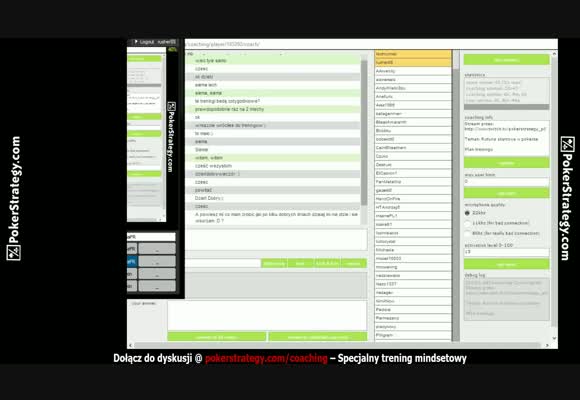Image resolution: width=580 pixels, height=400 pixels.
Task: Click the activation level 0-100 input field
Action: pyautogui.click(x=506, y=252)
